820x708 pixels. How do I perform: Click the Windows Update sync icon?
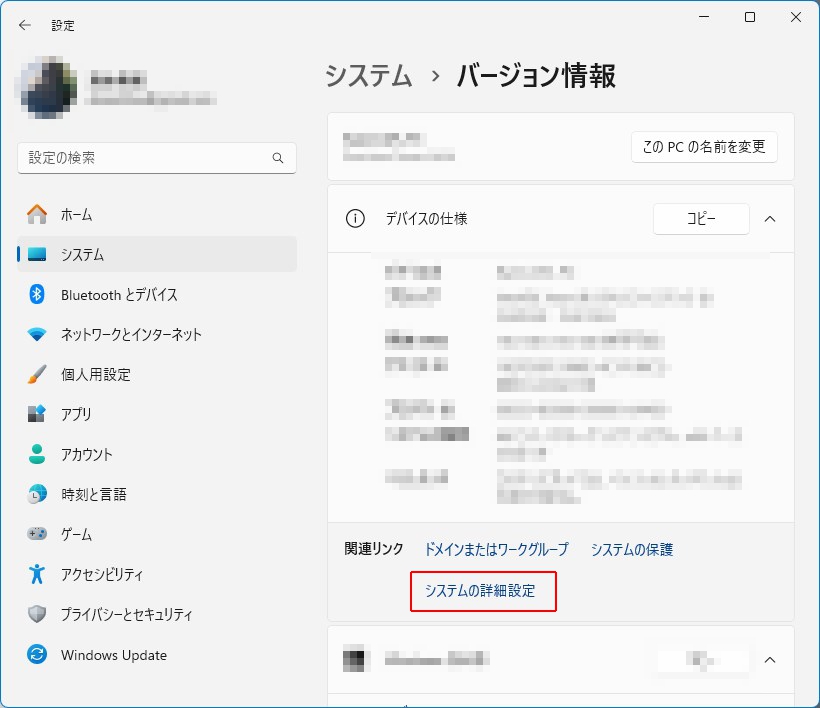coord(37,655)
